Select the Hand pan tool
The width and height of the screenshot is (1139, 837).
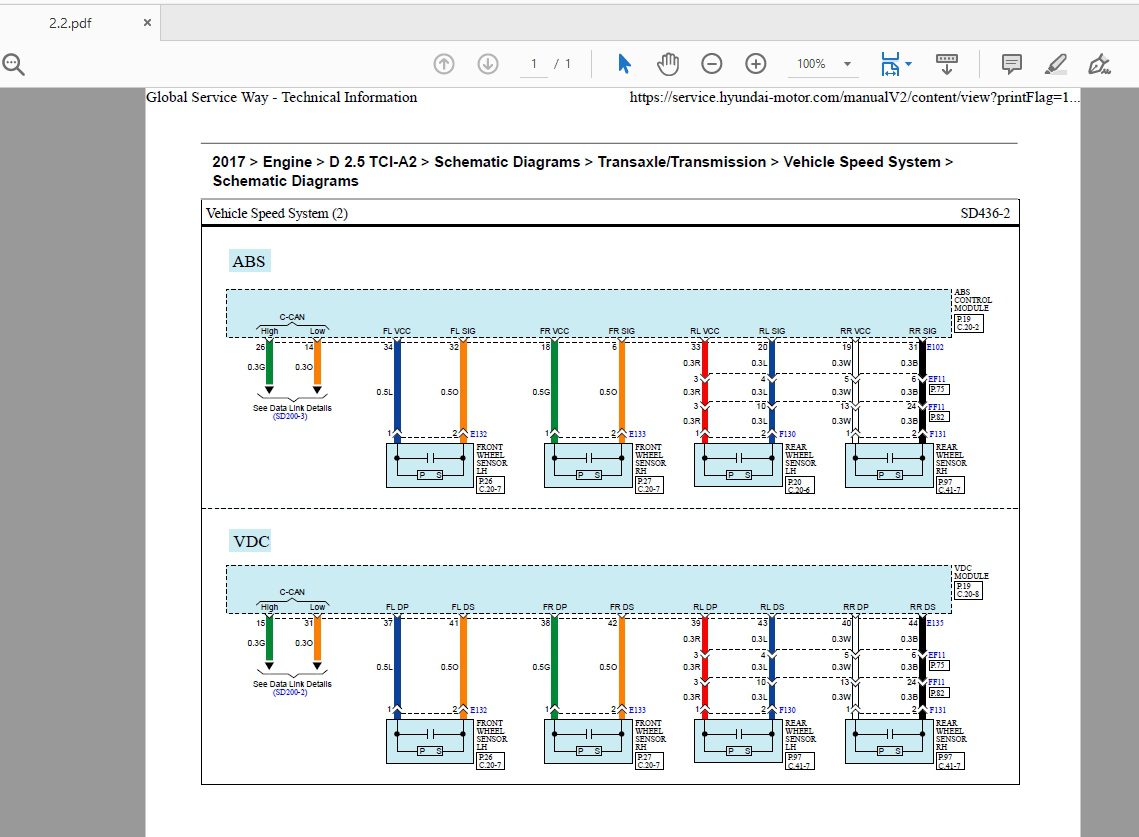tap(668, 64)
